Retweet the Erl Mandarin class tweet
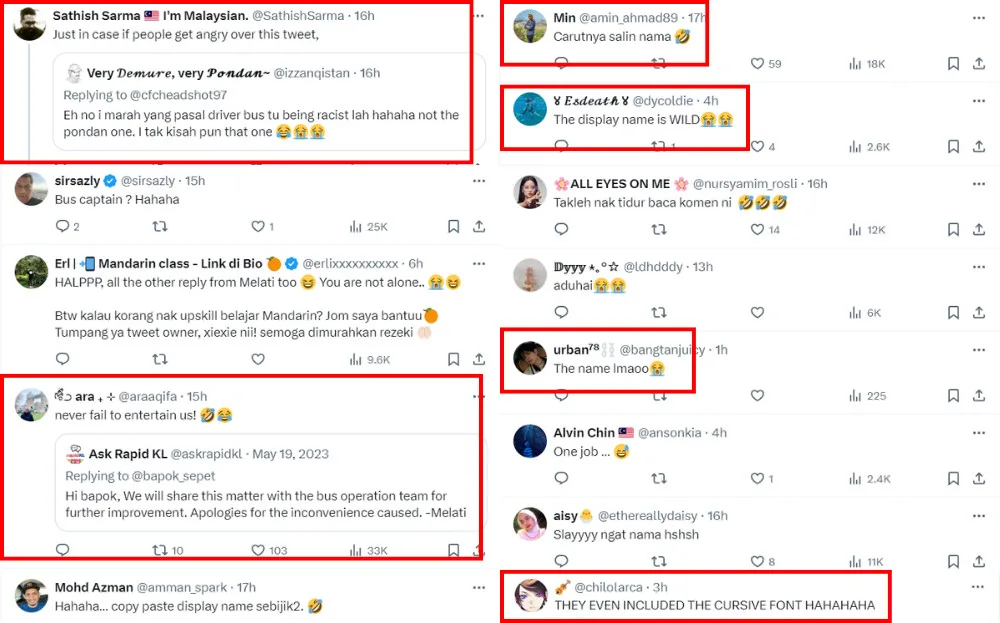Image resolution: width=1000 pixels, height=623 pixels. click(x=159, y=359)
